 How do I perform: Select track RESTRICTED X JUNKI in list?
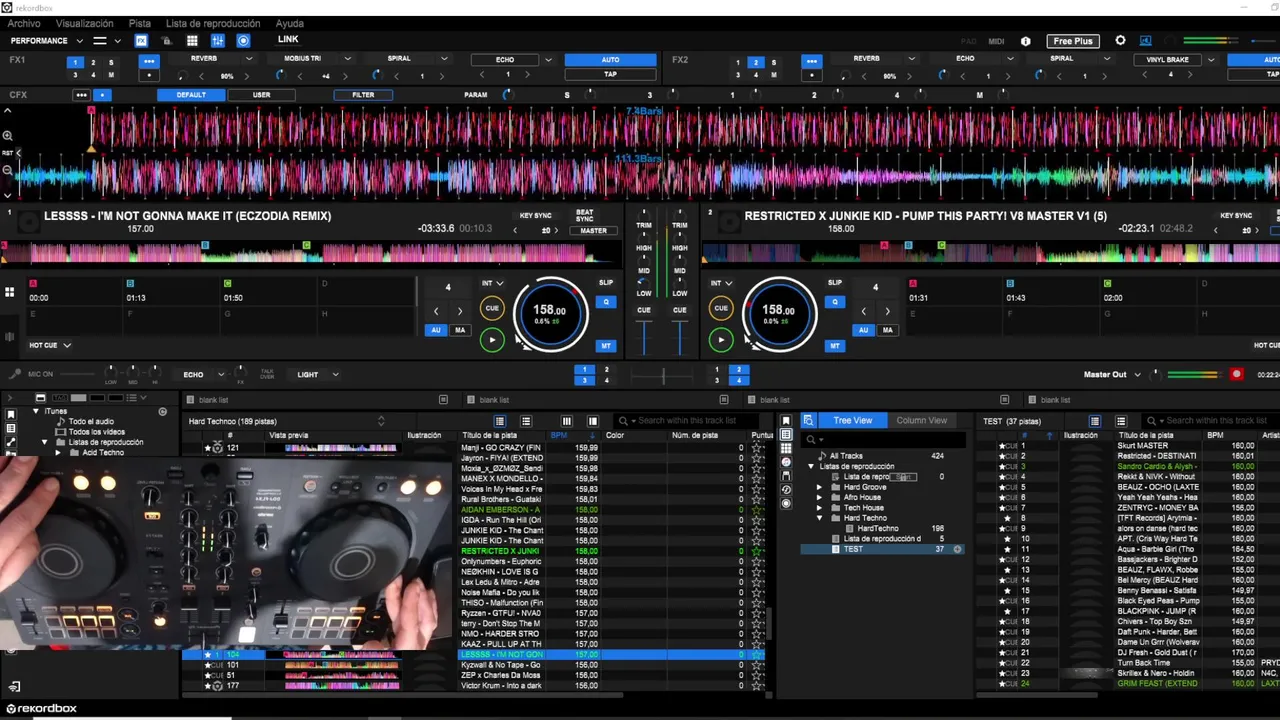pos(500,551)
